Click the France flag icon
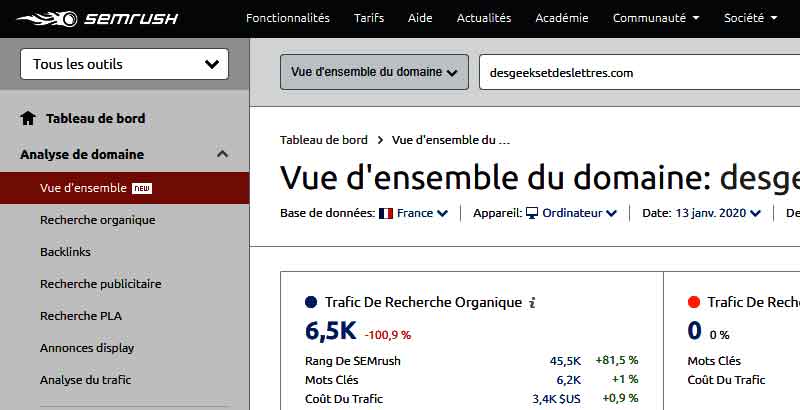Image resolution: width=800 pixels, height=410 pixels. pos(386,213)
